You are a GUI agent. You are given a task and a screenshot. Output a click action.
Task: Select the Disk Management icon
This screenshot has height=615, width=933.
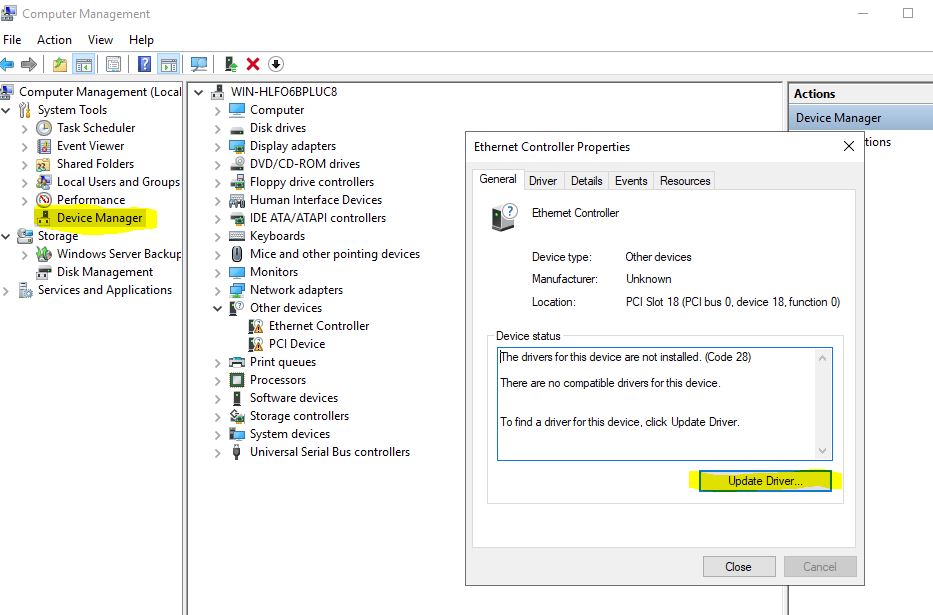coord(43,272)
